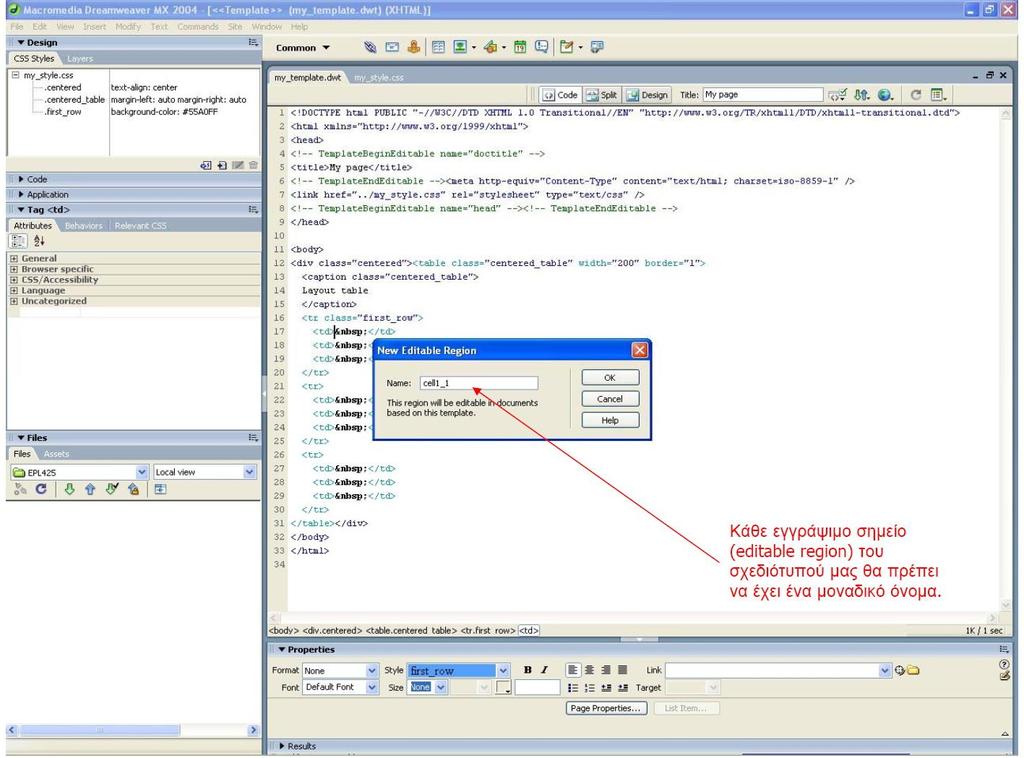1024x758 pixels.
Task: Click the Media insert icon
Action: (490, 47)
